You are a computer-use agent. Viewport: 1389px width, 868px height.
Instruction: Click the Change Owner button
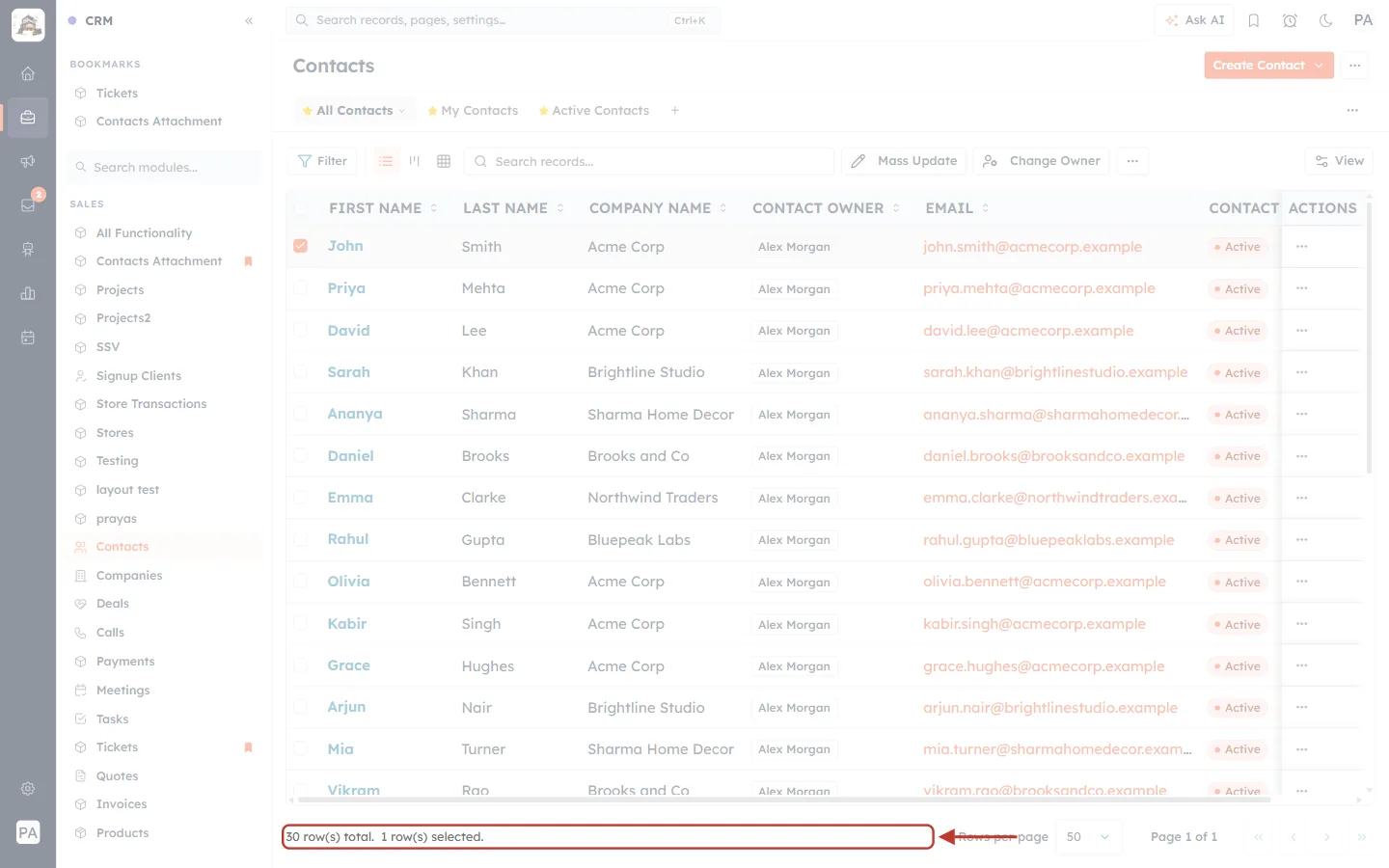coord(1042,161)
